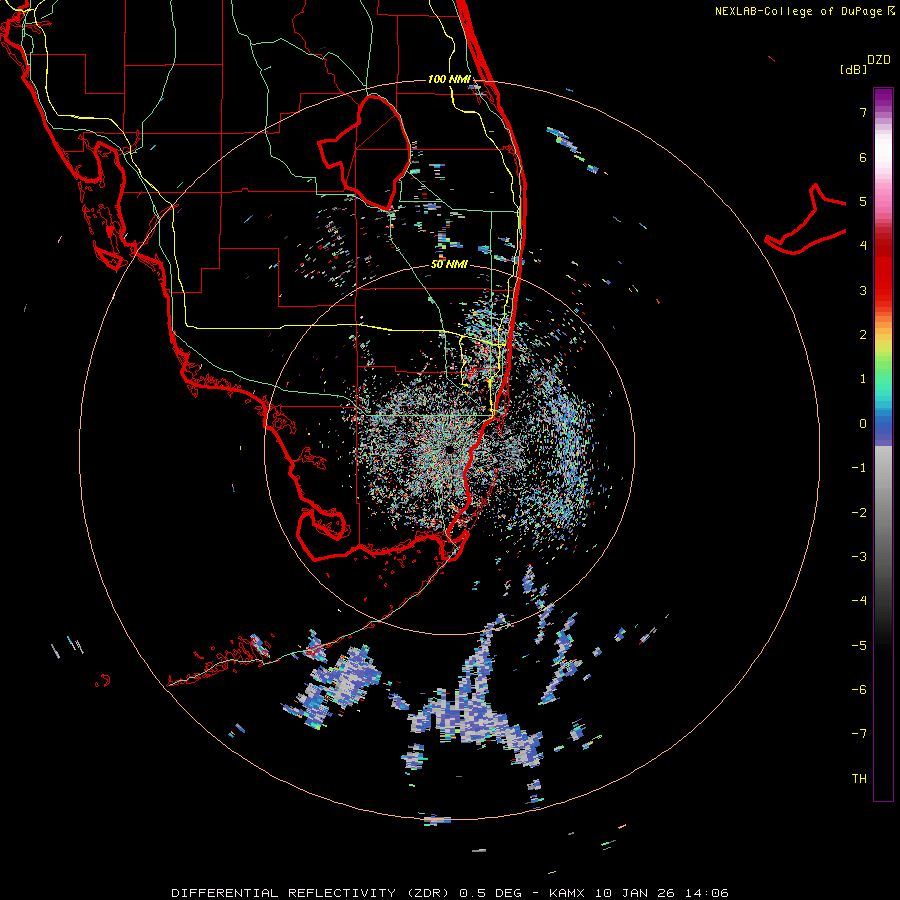Screen dimensions: 900x900
Task: Click the '-1' value on the color scale
Action: point(859,468)
